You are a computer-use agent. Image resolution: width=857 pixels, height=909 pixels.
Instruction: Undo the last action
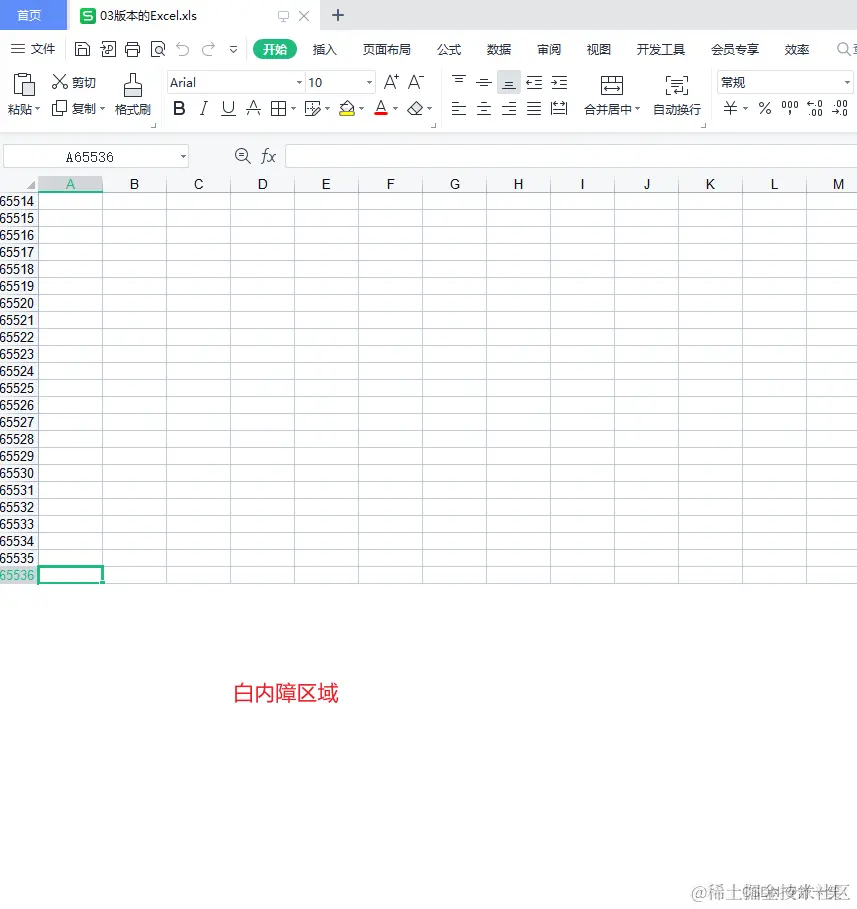click(x=183, y=49)
